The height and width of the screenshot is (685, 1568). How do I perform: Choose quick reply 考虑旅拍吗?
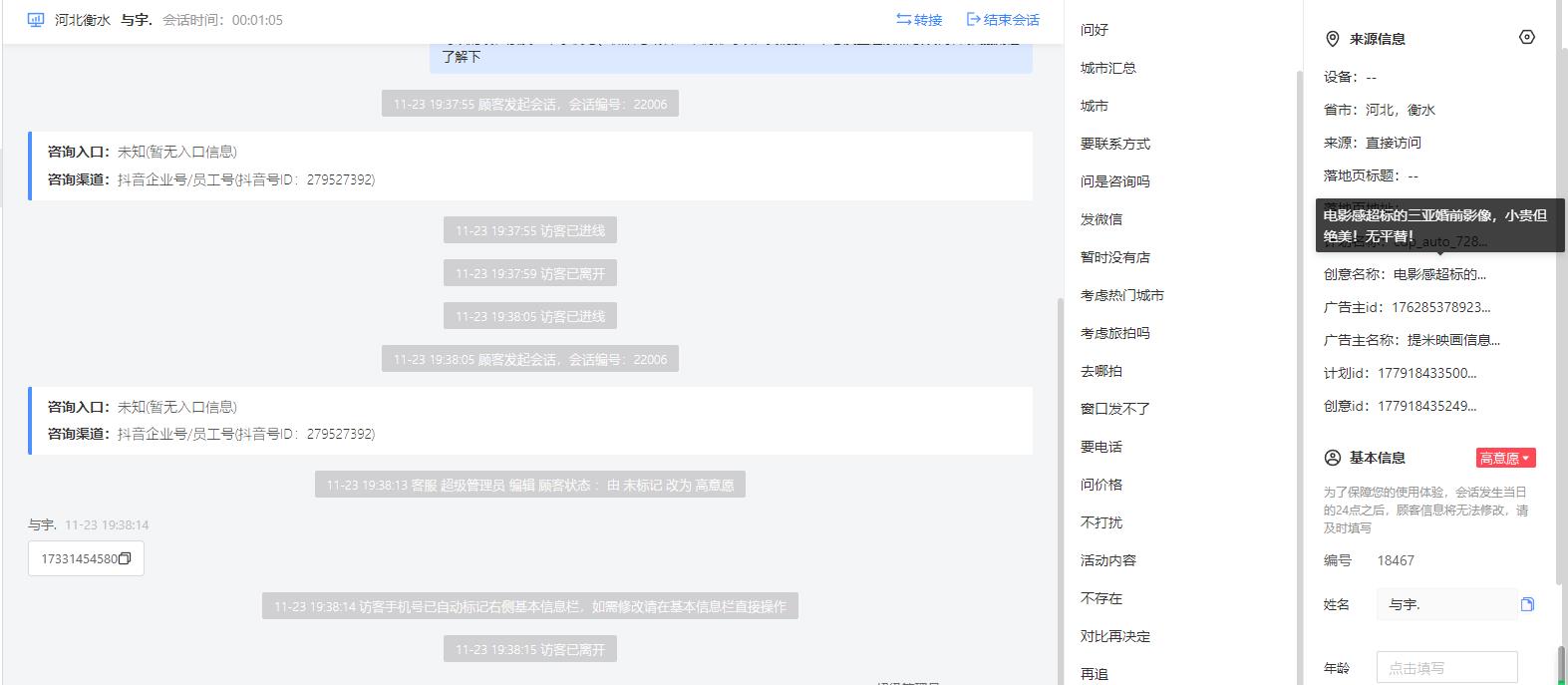(1115, 333)
